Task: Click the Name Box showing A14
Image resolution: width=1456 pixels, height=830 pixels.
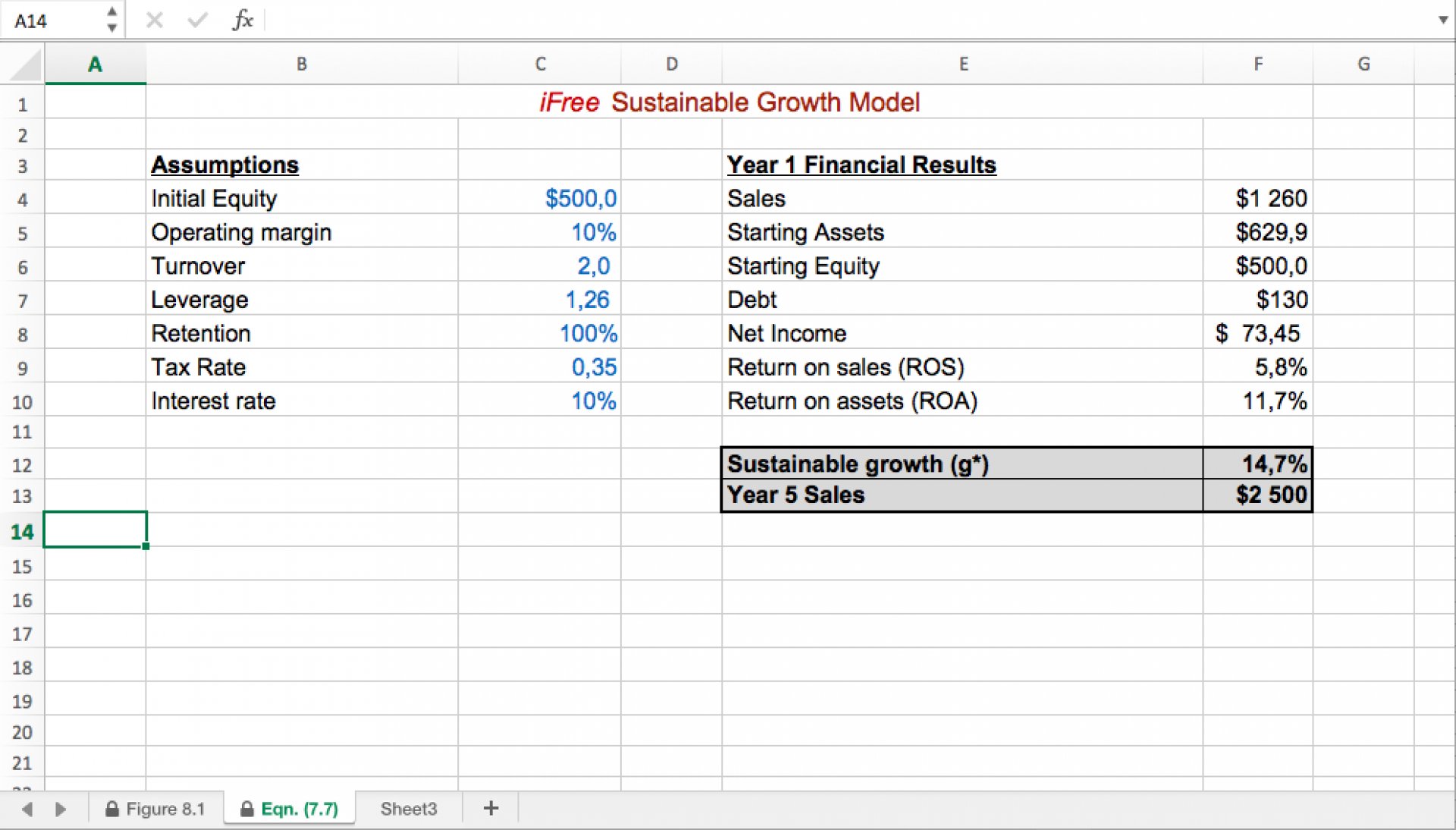Action: pos(53,20)
